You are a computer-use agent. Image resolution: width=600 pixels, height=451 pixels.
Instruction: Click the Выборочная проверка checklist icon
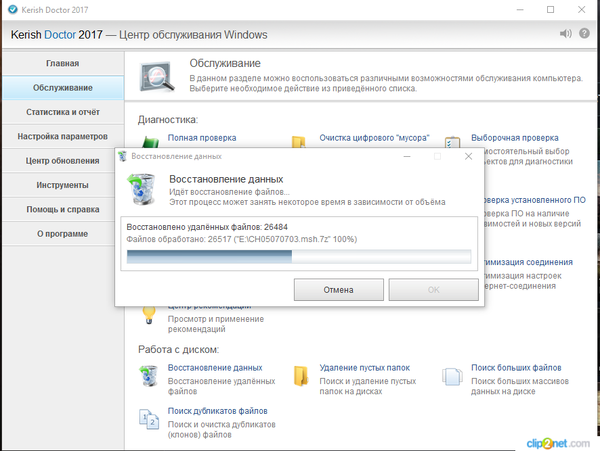[452, 143]
